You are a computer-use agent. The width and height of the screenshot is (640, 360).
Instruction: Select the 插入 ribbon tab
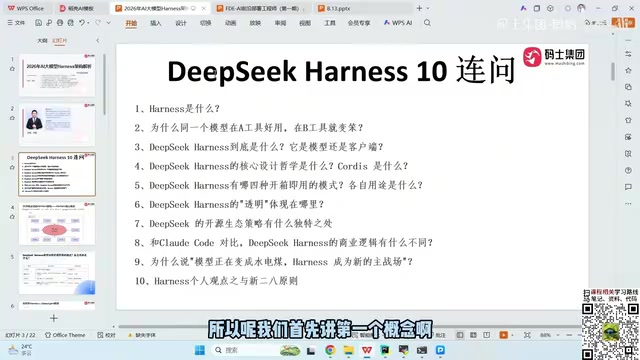tap(156, 23)
